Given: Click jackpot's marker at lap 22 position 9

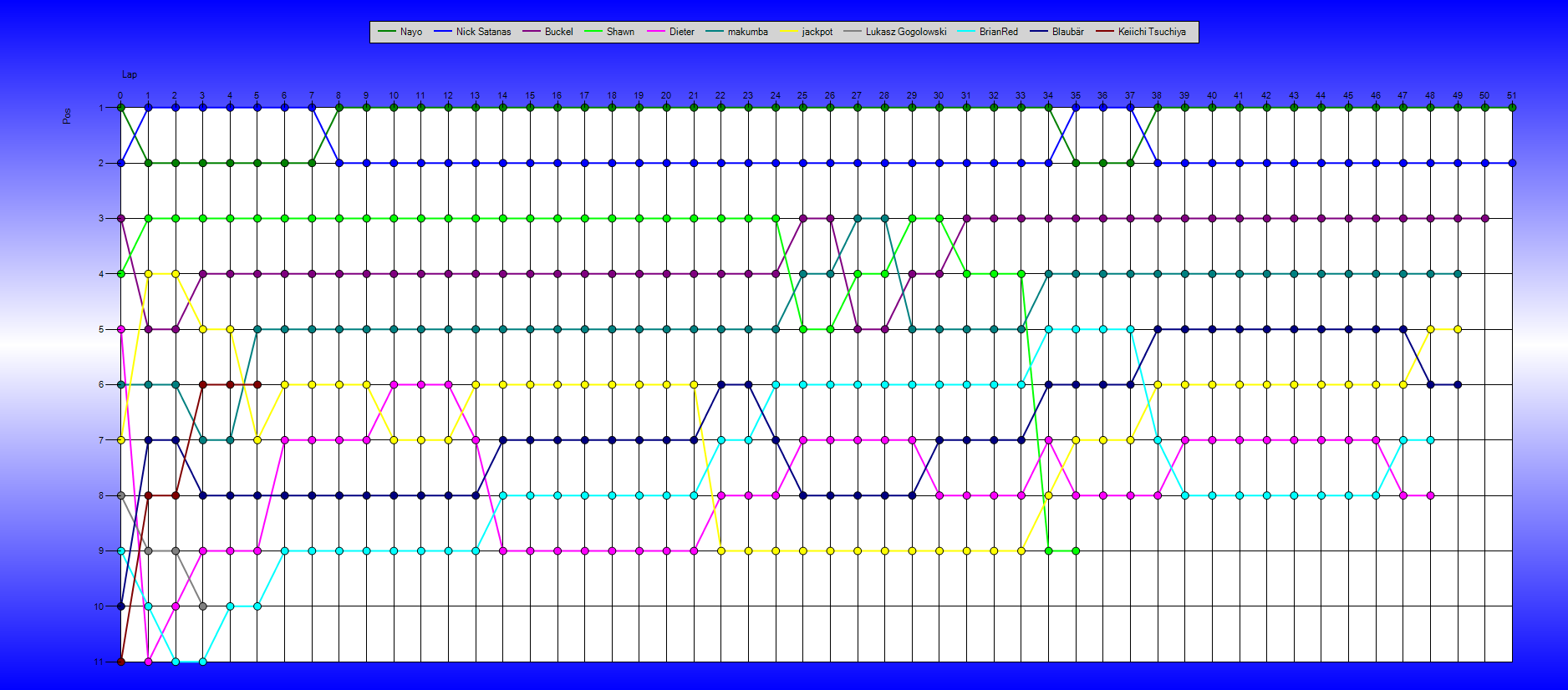Looking at the screenshot, I should pos(720,550).
